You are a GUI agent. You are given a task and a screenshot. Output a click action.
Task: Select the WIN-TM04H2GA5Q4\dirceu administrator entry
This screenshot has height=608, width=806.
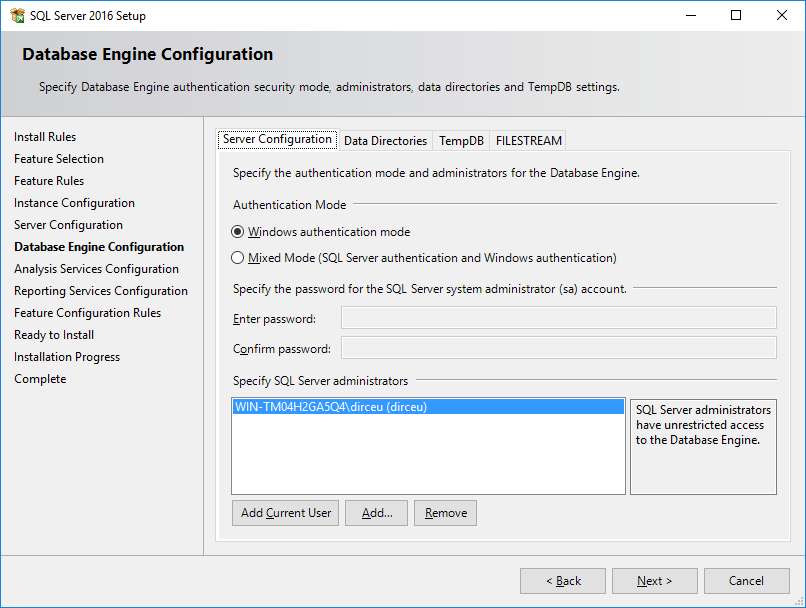(428, 407)
